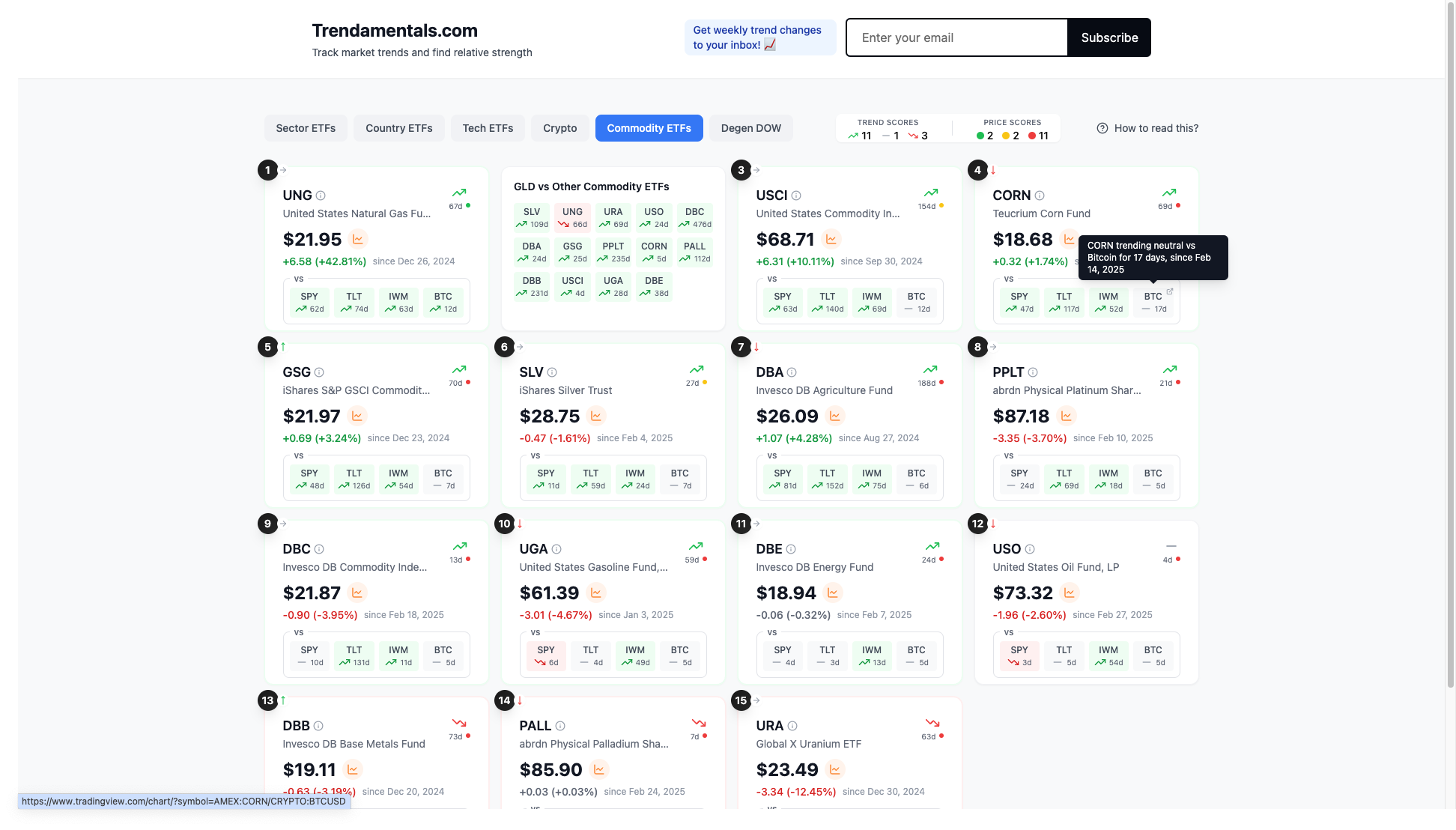The width and height of the screenshot is (1456, 830).
Task: Click the info icon next to DBC
Action: (x=319, y=549)
